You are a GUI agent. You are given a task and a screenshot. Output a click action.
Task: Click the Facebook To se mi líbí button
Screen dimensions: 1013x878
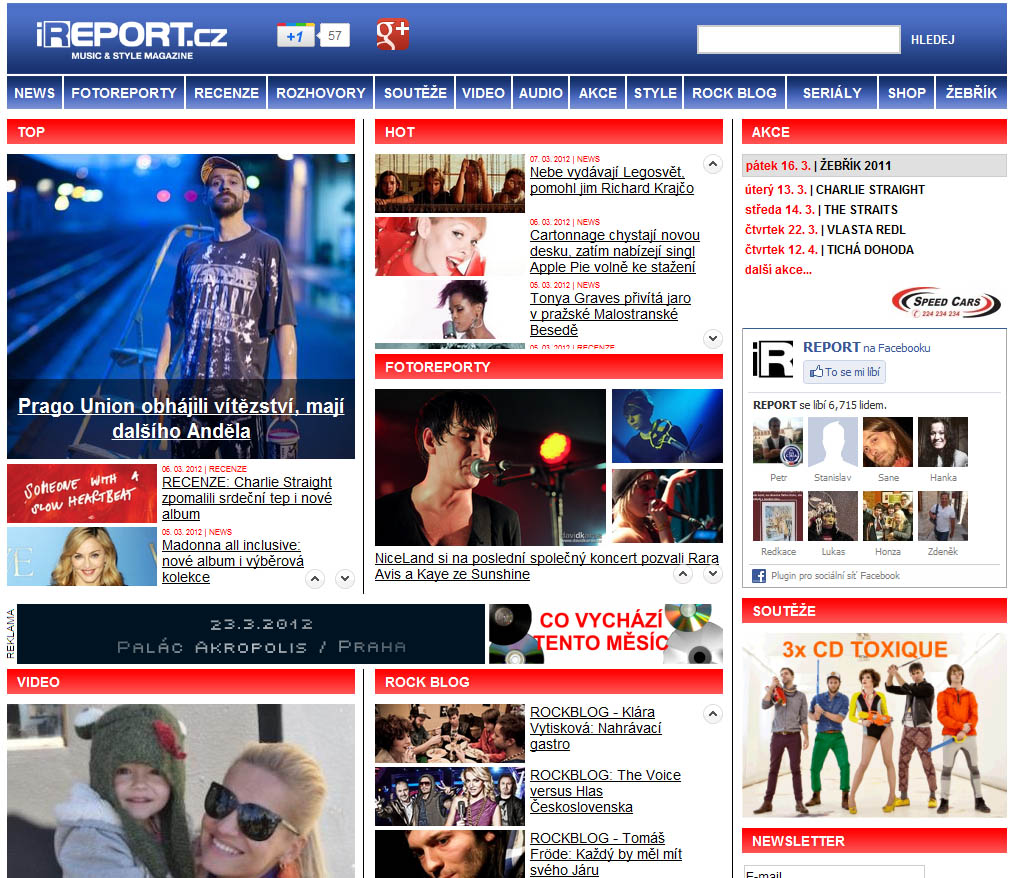point(844,372)
